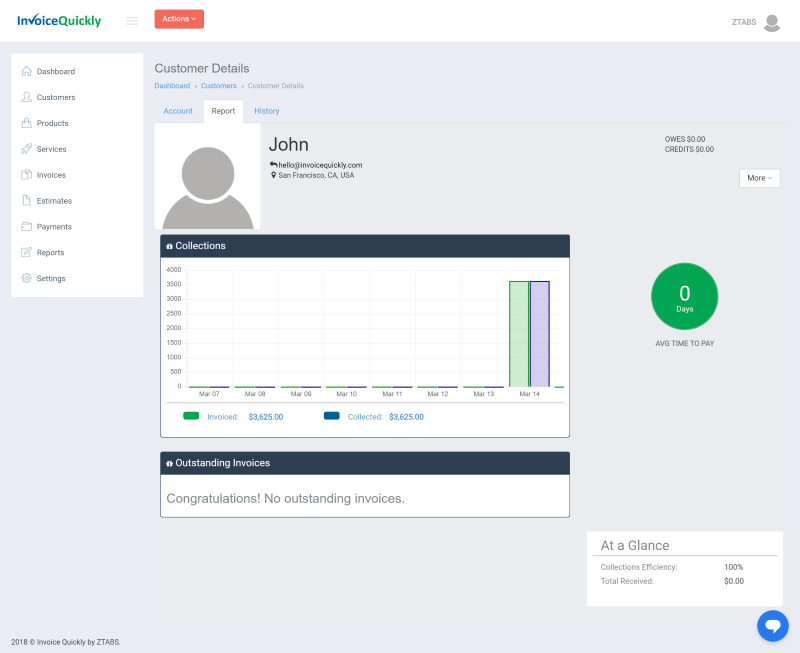
Task: Click the Customers breadcrumb link
Action: click(x=219, y=86)
